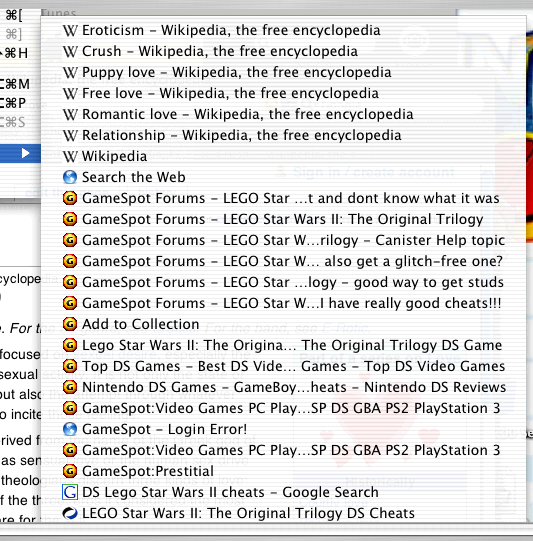Open Crush – Wikipedia history entry
This screenshot has height=541, width=533.
(x=284, y=51)
